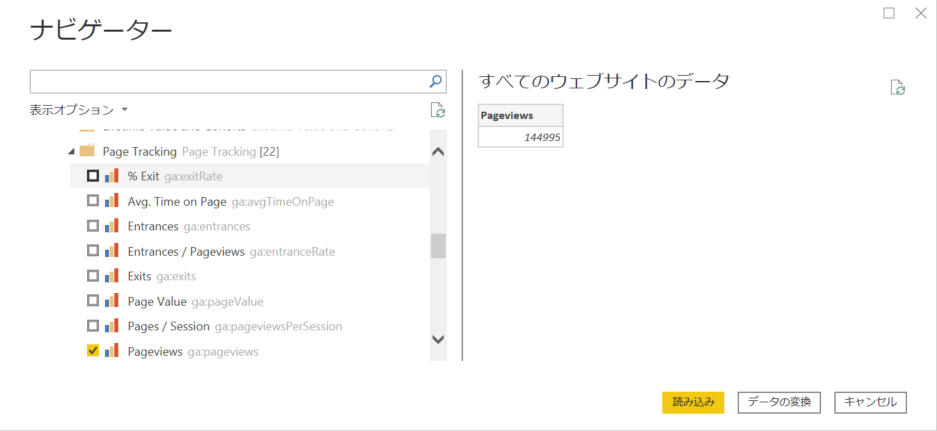Open the 表示オプション dropdown

click(79, 110)
